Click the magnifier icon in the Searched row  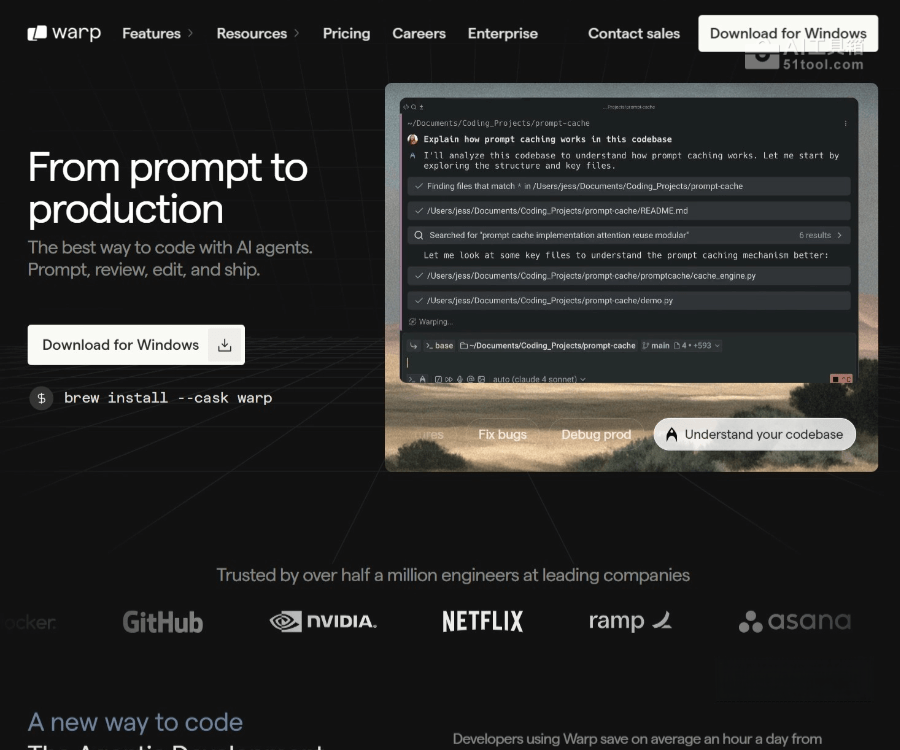[418, 235]
